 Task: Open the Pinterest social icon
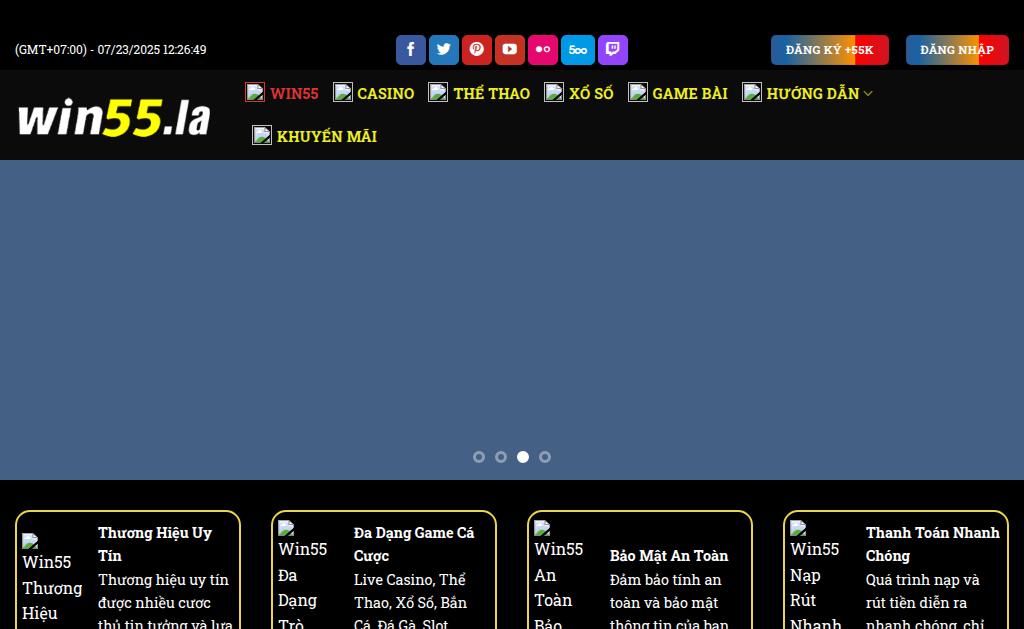(477, 50)
